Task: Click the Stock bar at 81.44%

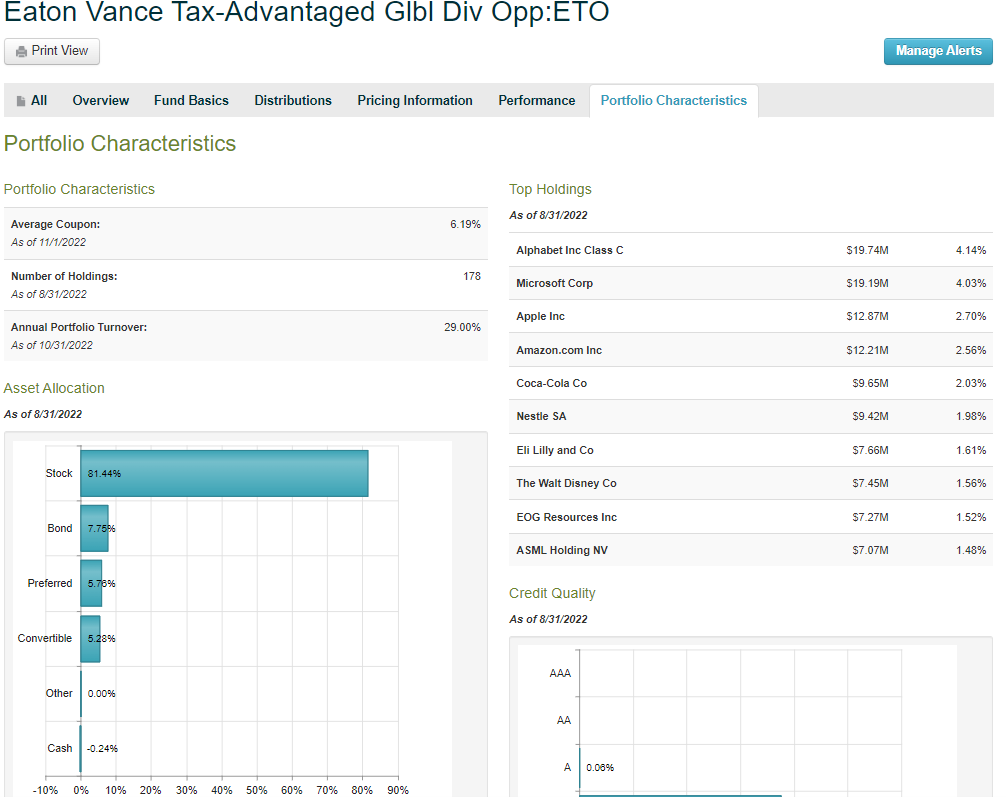Action: [225, 474]
